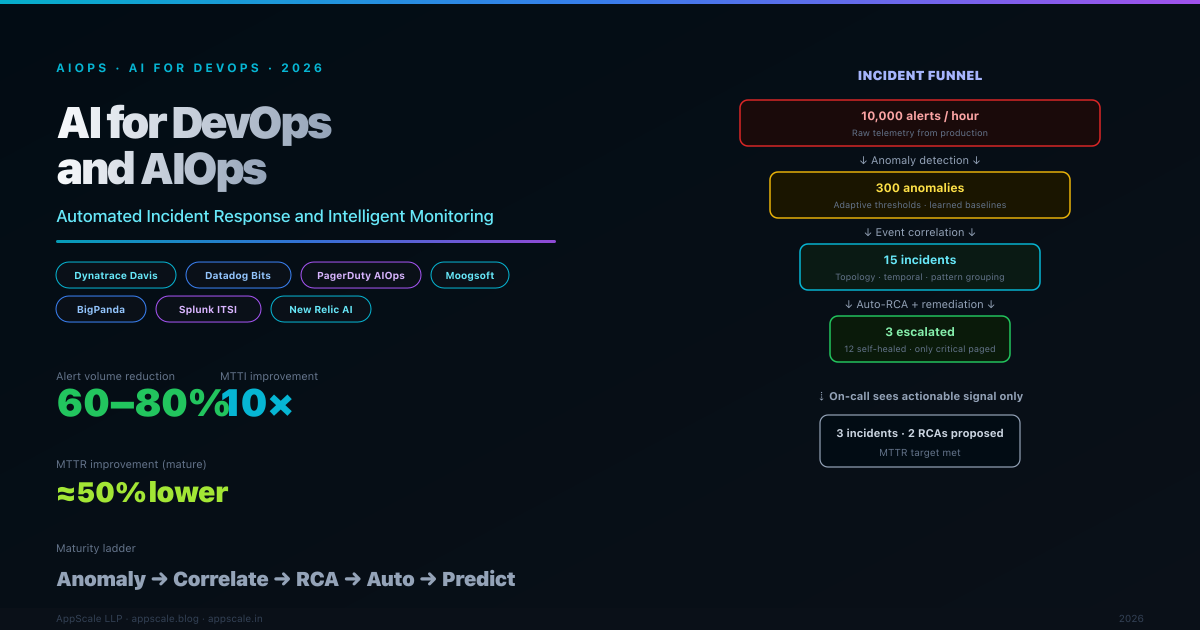Click the INCIDENT FUNNEL heading
The width and height of the screenshot is (1200, 630).
pos(919,75)
